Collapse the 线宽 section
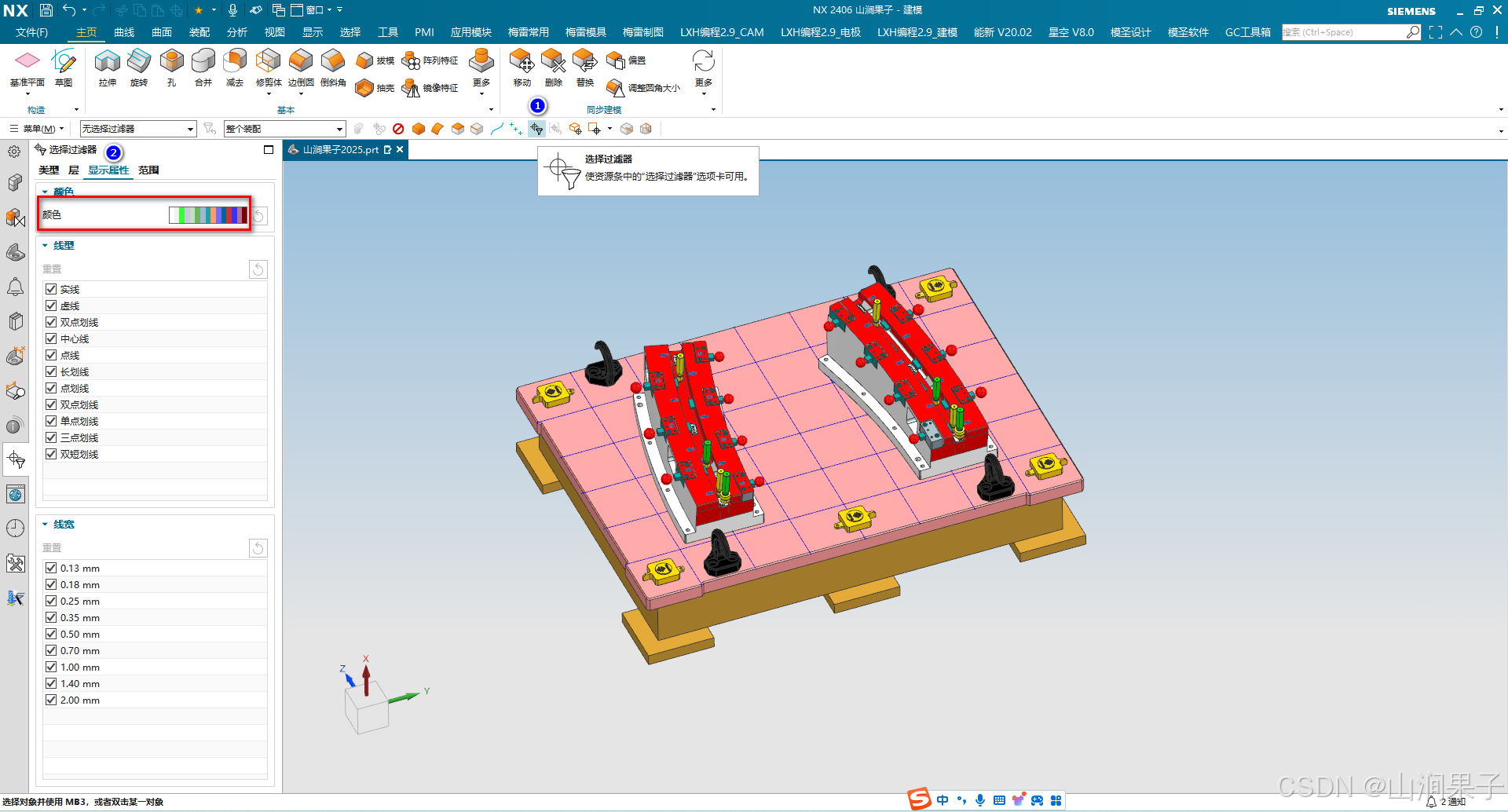Screen dimensions: 1508x812 click(45, 525)
